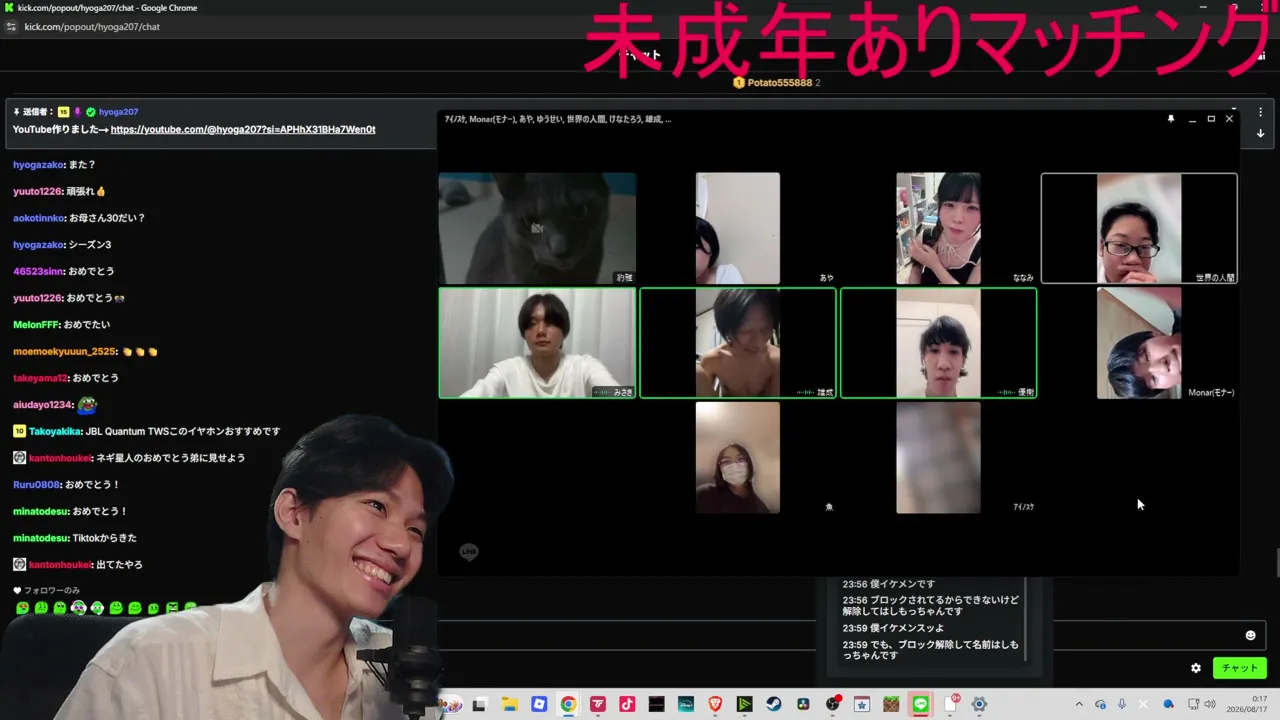Image resolution: width=1280 pixels, height=720 pixels.
Task: Show hidden system tray icons
Action: pyautogui.click(x=1079, y=704)
